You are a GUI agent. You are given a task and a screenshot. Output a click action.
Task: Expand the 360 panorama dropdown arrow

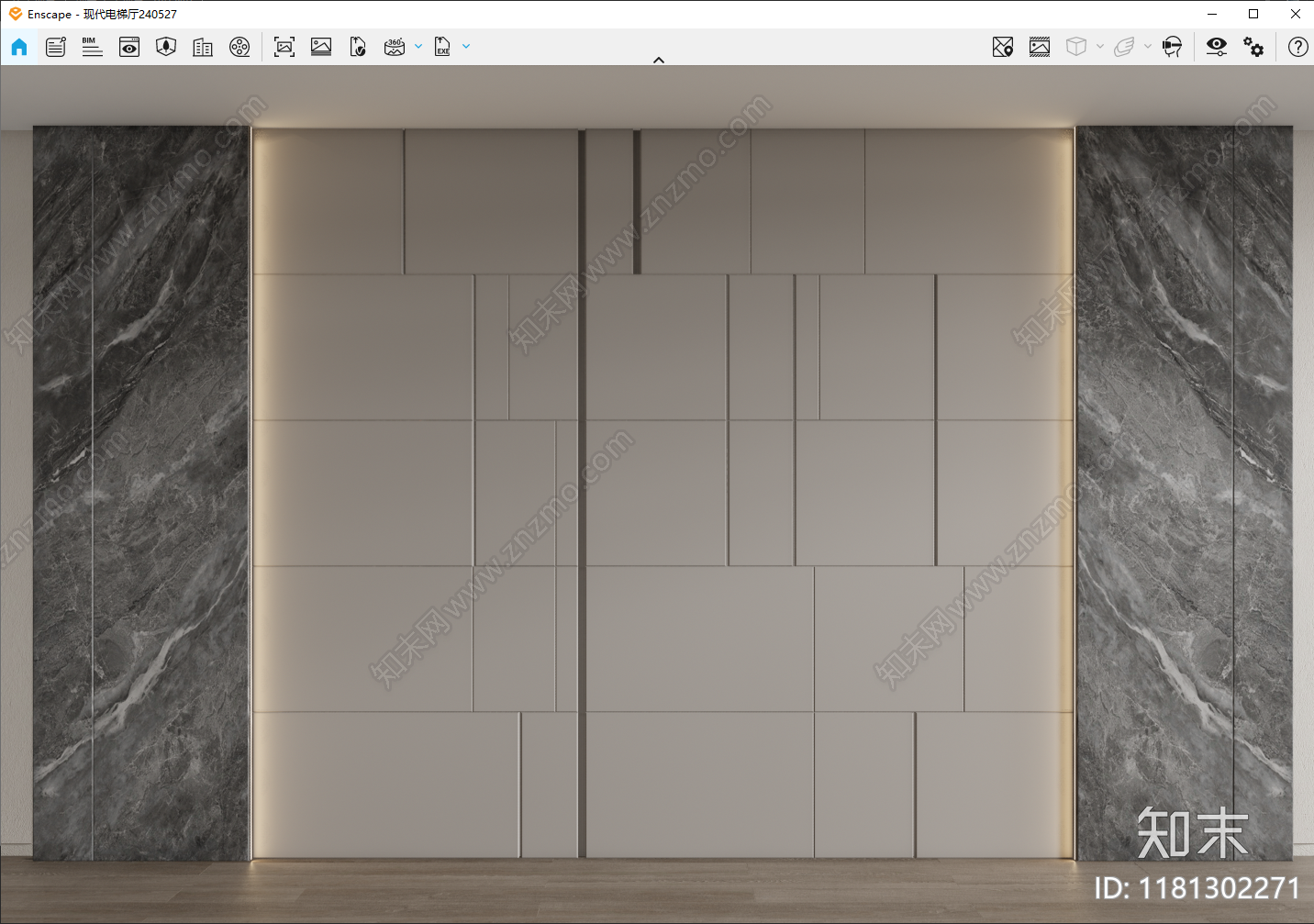(x=418, y=46)
